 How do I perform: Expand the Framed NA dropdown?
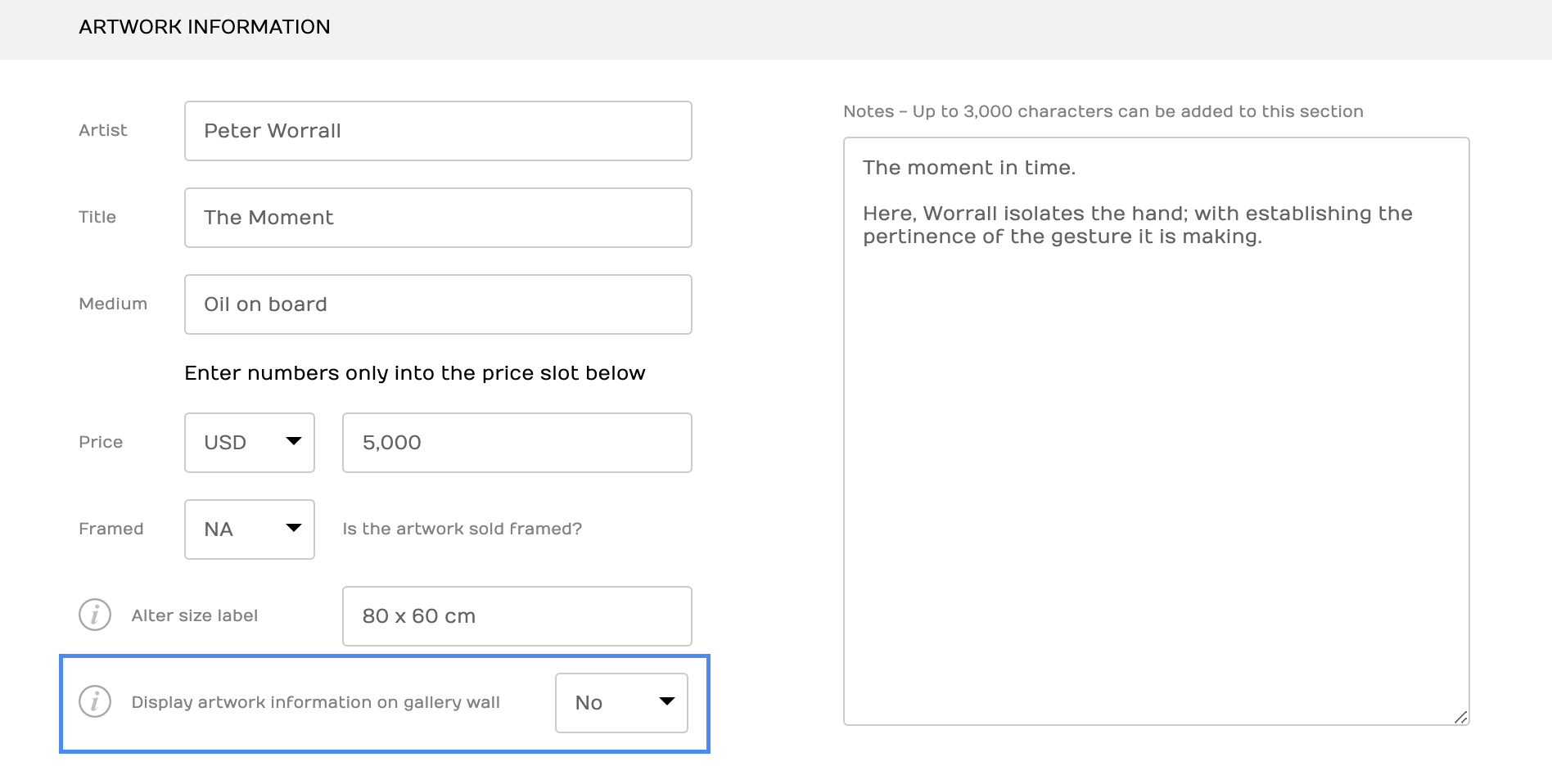[x=250, y=529]
